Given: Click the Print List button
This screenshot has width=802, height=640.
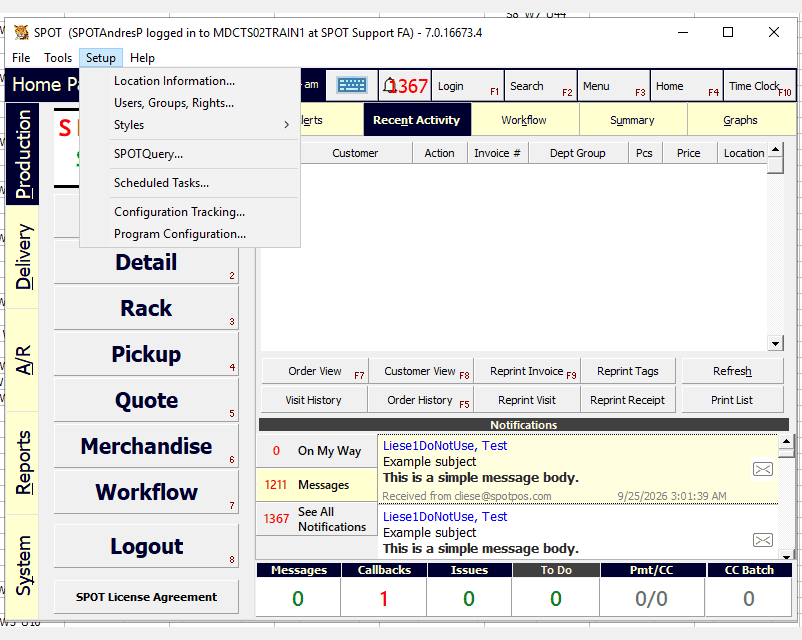Looking at the screenshot, I should point(732,400).
